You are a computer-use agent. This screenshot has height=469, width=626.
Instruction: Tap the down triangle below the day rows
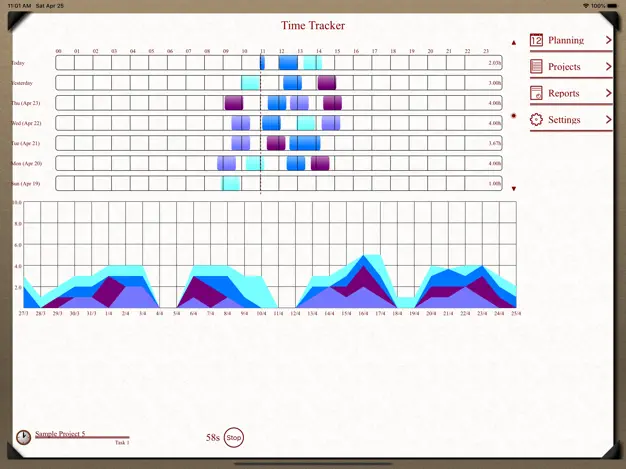click(x=514, y=189)
